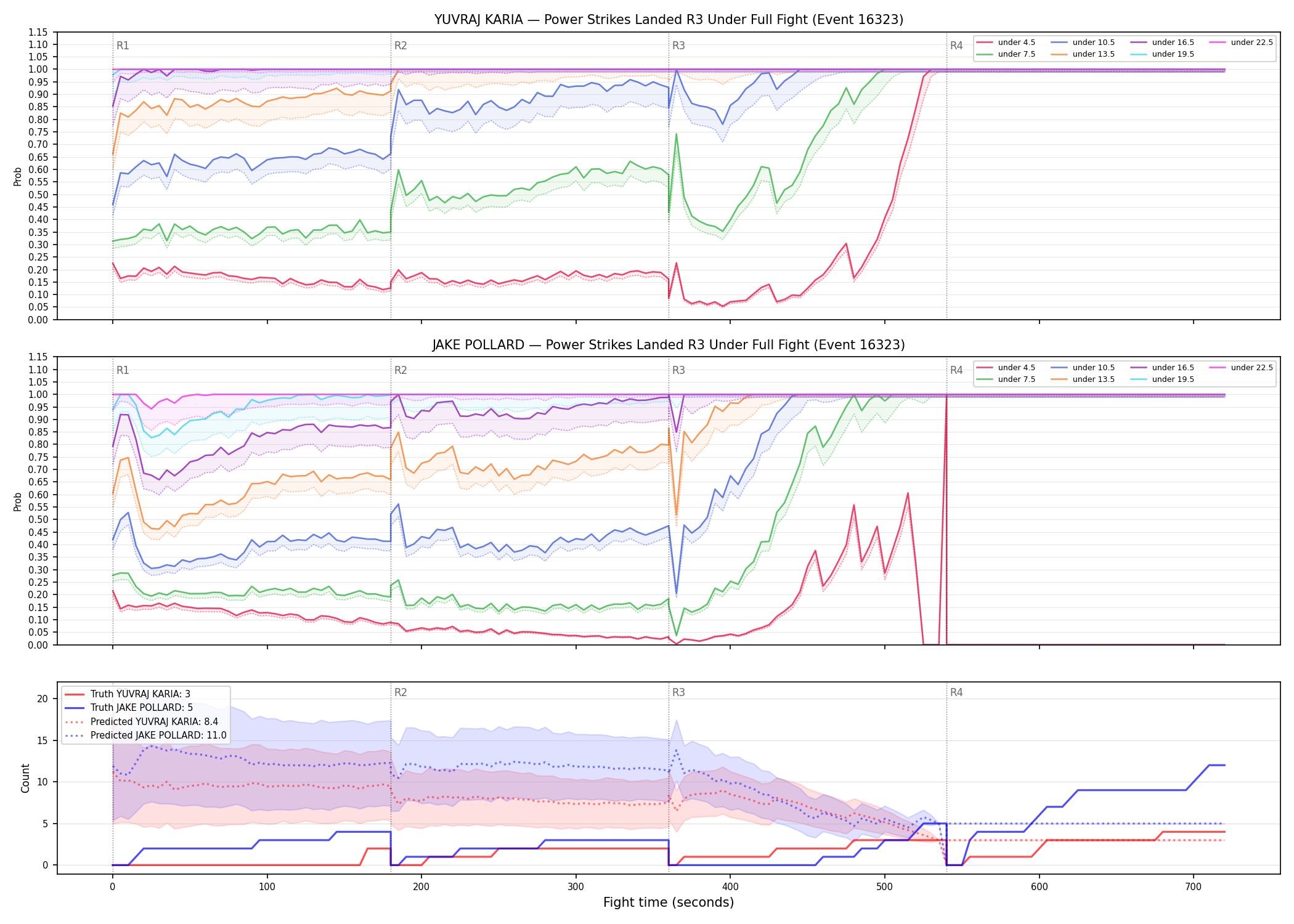Click the R4 round label in Yuvraj Karia chart
The height and width of the screenshot is (924, 1294).
(x=956, y=46)
